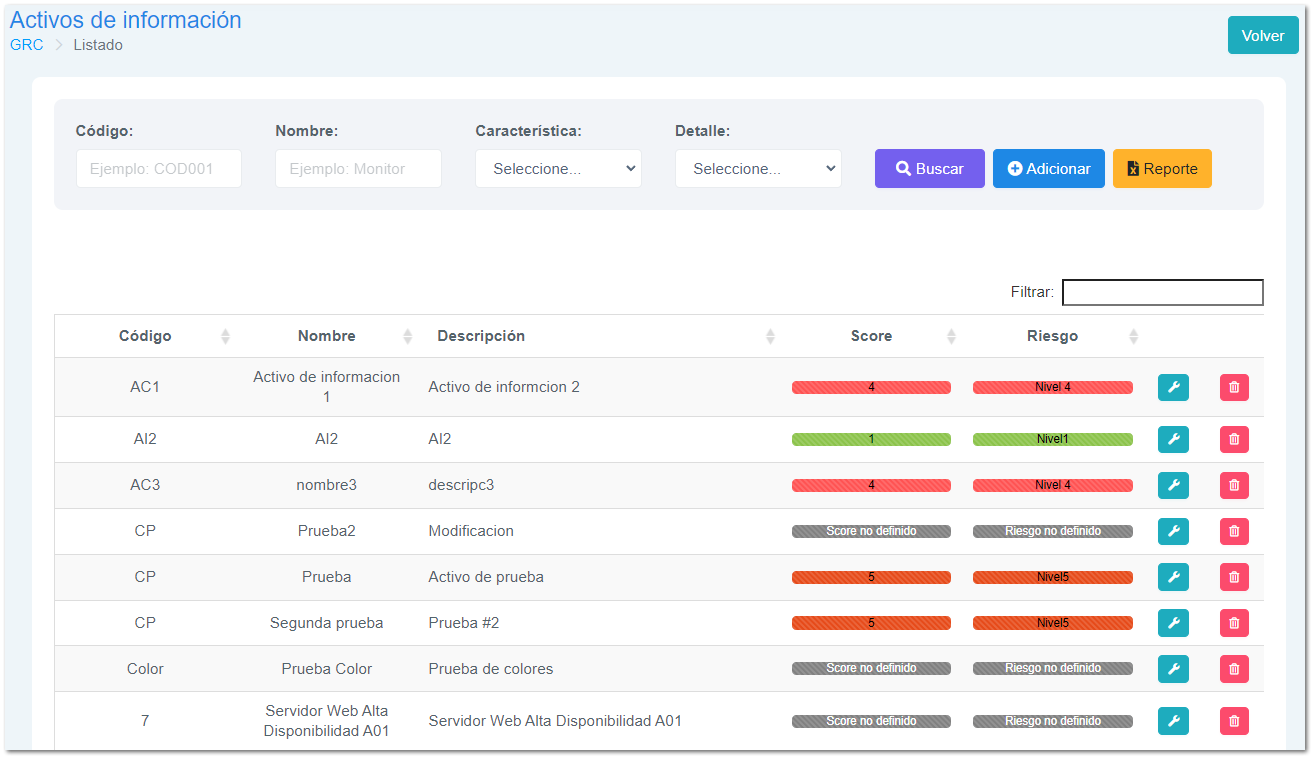Delete the Segunda prueba asset
This screenshot has height=759, width=1314.
tap(1234, 623)
